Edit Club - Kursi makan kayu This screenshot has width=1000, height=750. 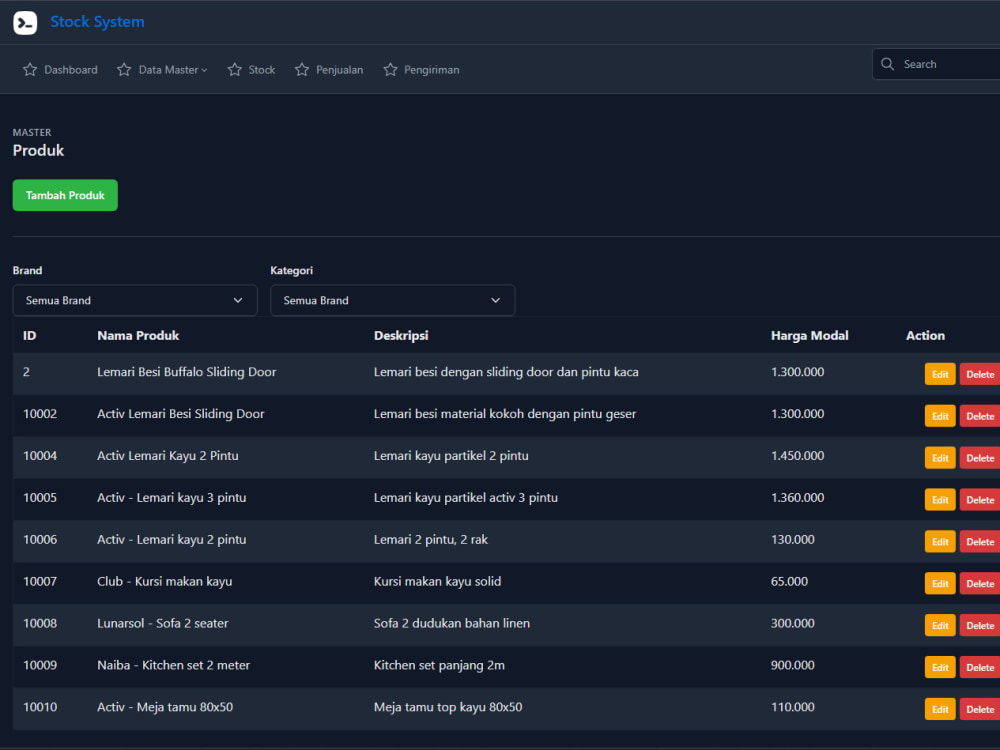[940, 584]
